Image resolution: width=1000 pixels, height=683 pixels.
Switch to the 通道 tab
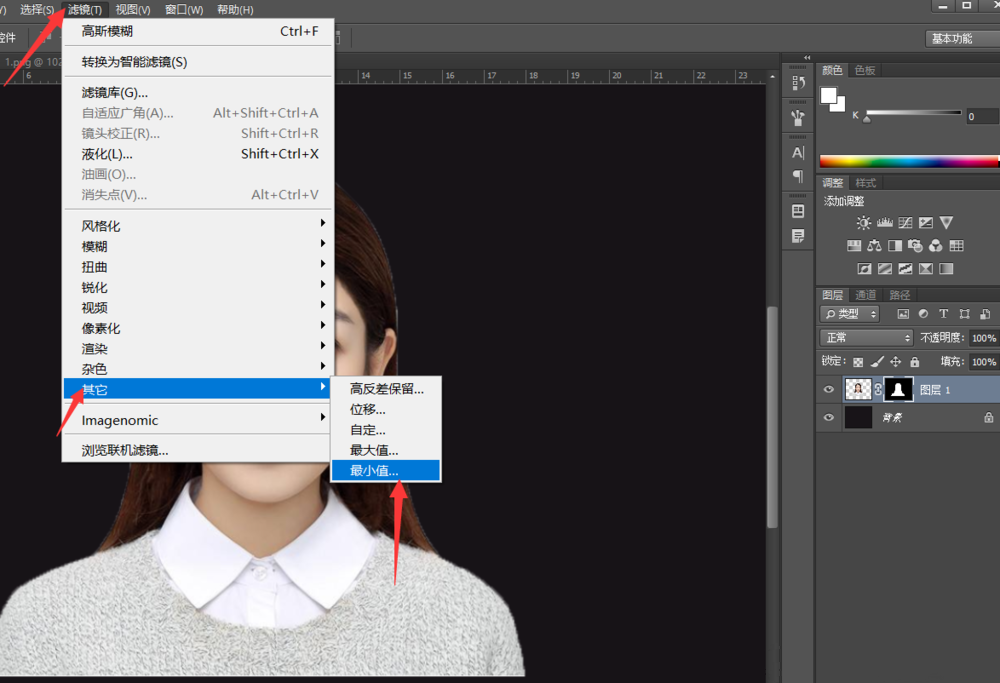(x=866, y=295)
